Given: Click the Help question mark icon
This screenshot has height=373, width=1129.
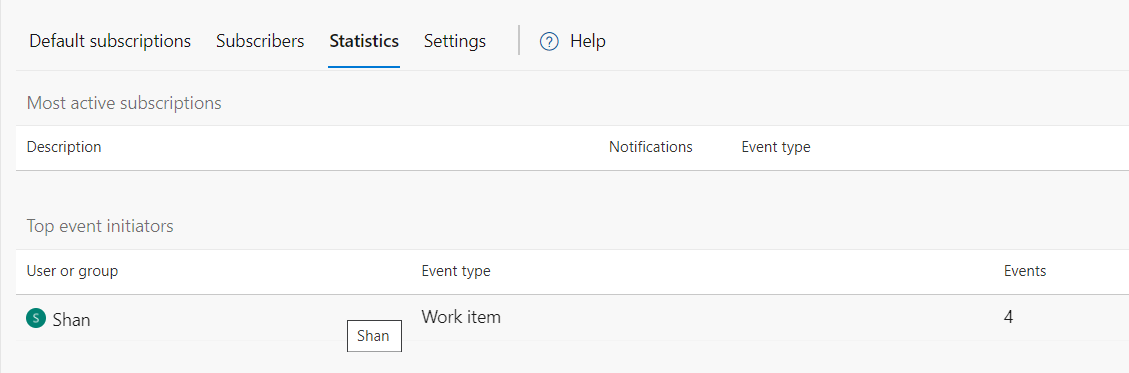Looking at the screenshot, I should 549,42.
